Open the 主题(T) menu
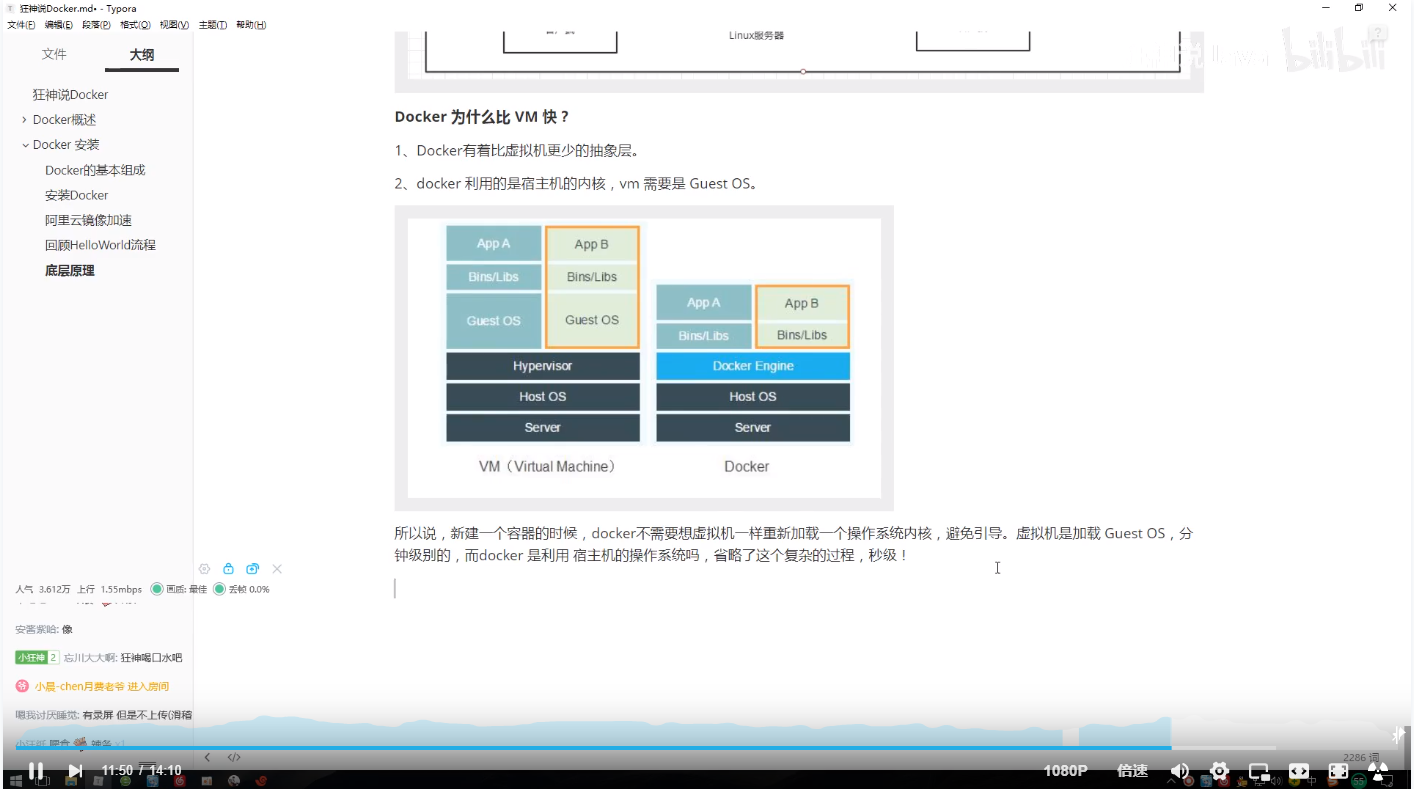 point(212,25)
